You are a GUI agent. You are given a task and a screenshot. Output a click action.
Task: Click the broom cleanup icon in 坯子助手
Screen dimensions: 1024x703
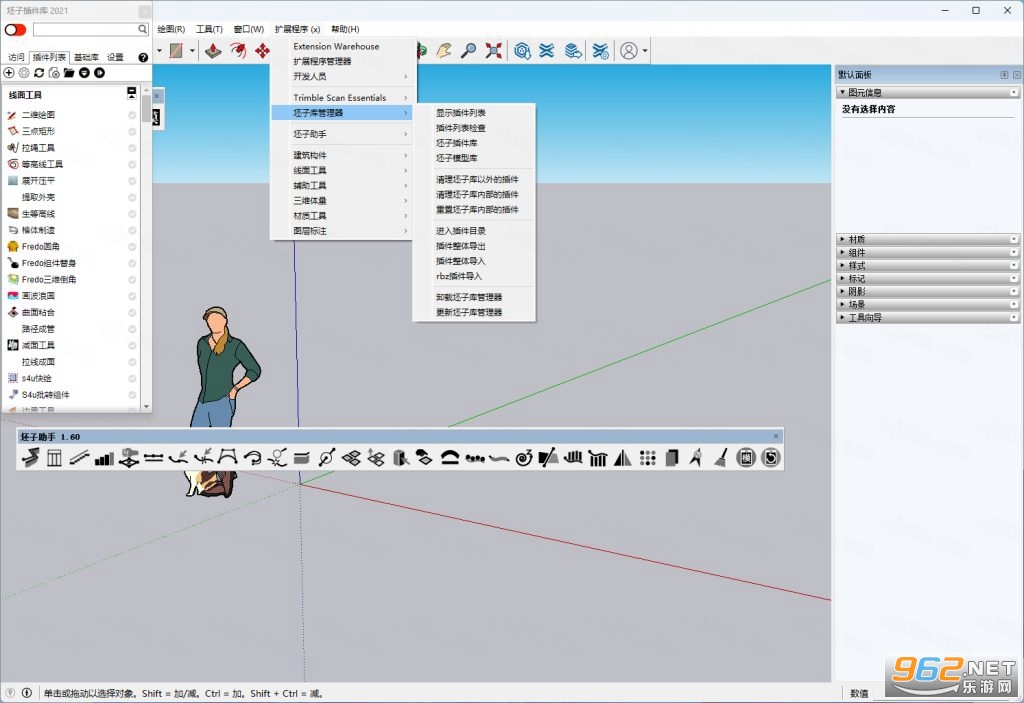721,458
